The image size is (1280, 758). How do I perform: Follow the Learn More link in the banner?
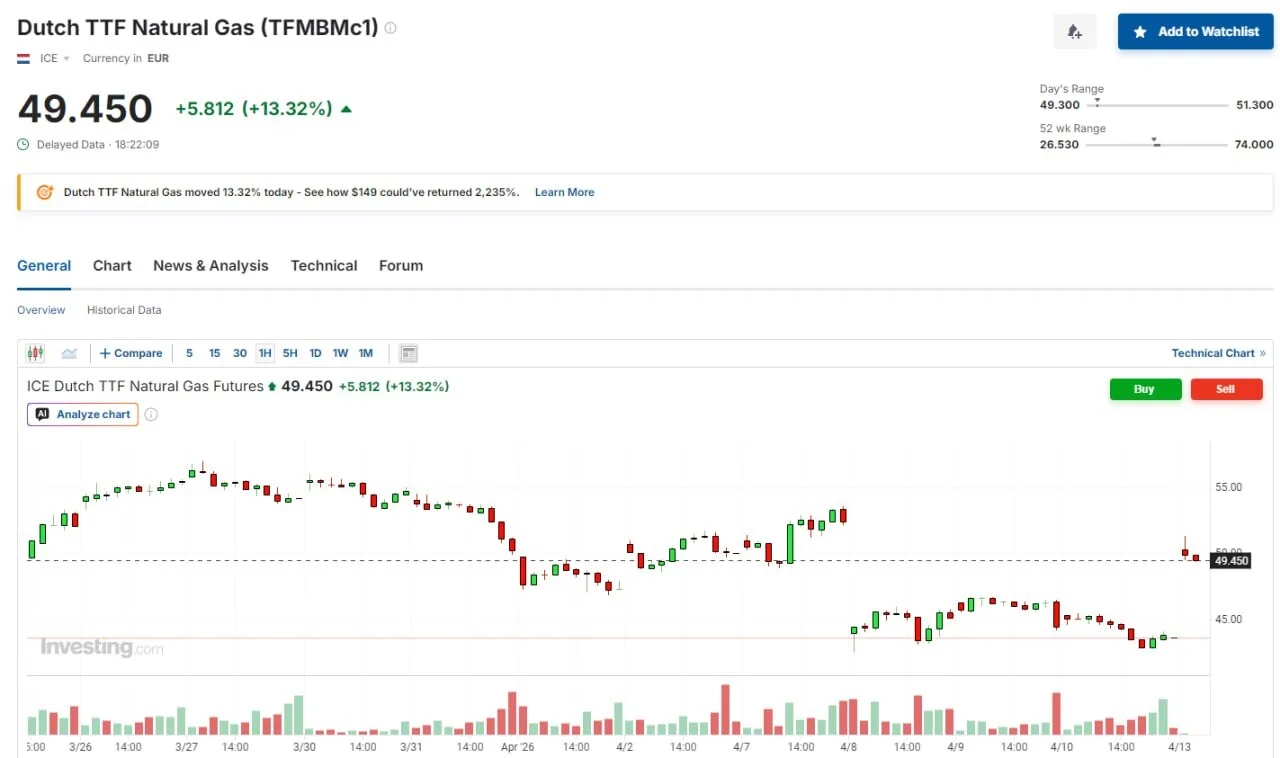tap(564, 192)
